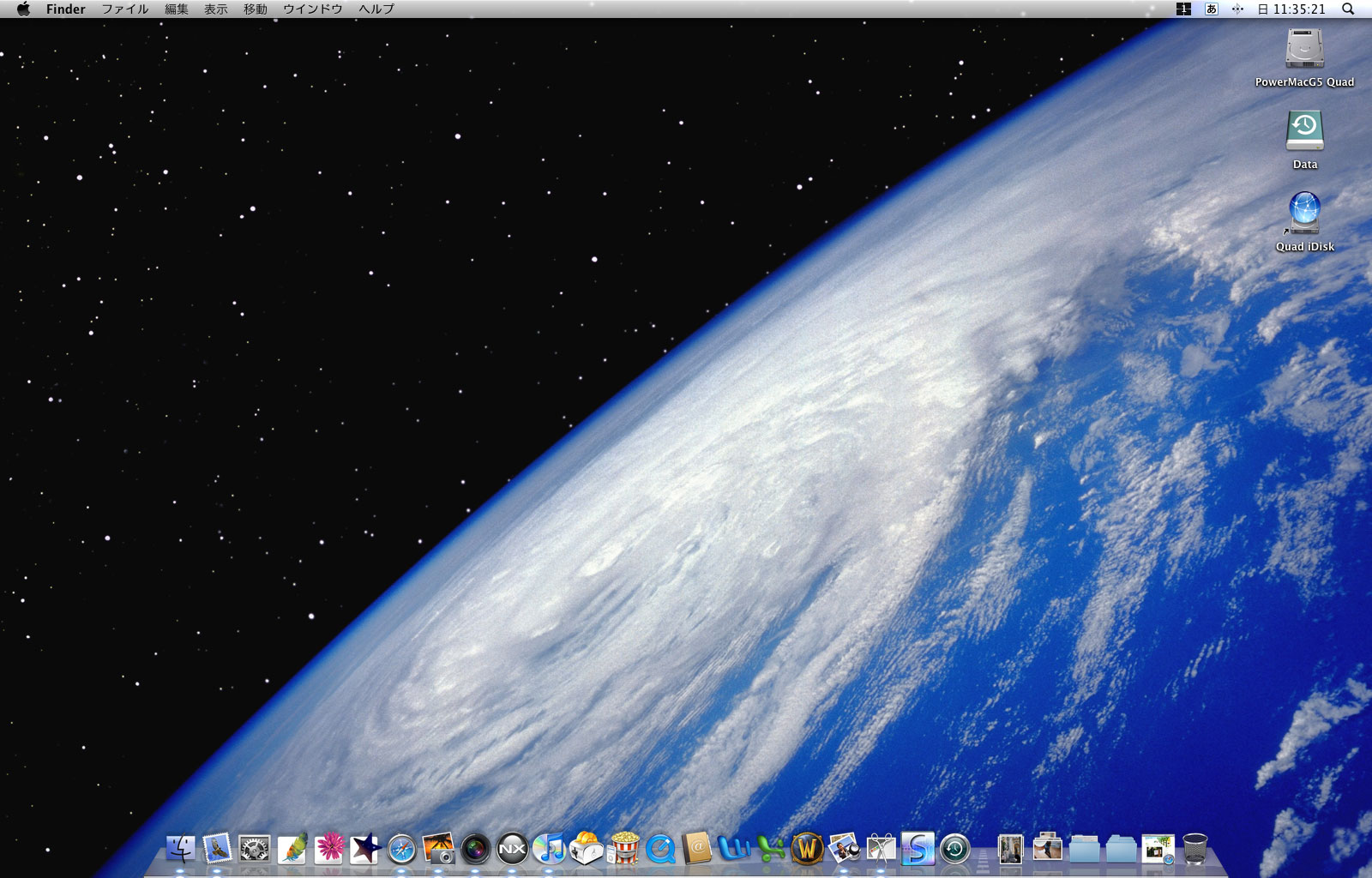Screen dimensions: 1372x878
Task: Open the 表示 menu
Action: (x=216, y=9)
